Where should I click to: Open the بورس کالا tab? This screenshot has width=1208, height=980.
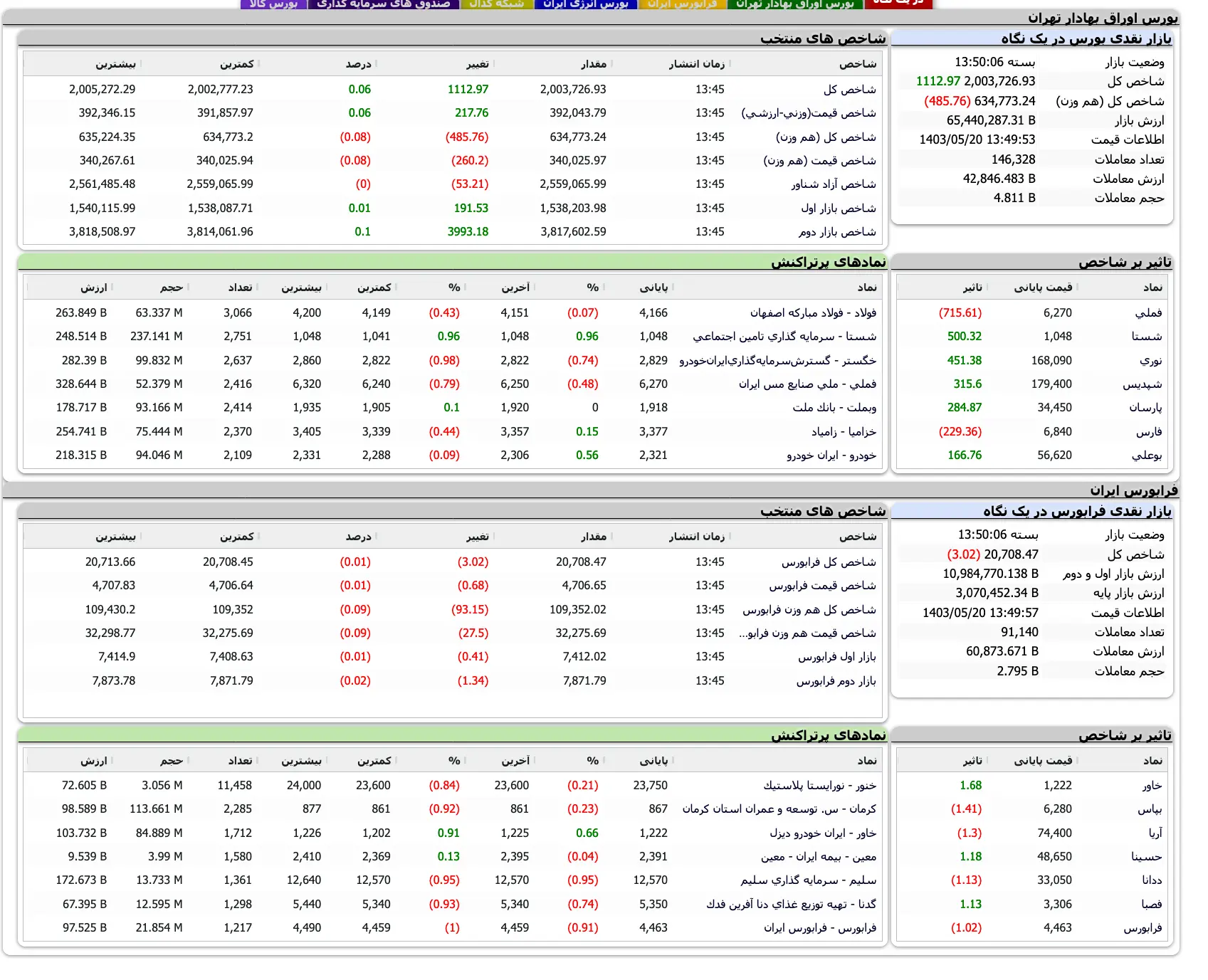point(273,4)
